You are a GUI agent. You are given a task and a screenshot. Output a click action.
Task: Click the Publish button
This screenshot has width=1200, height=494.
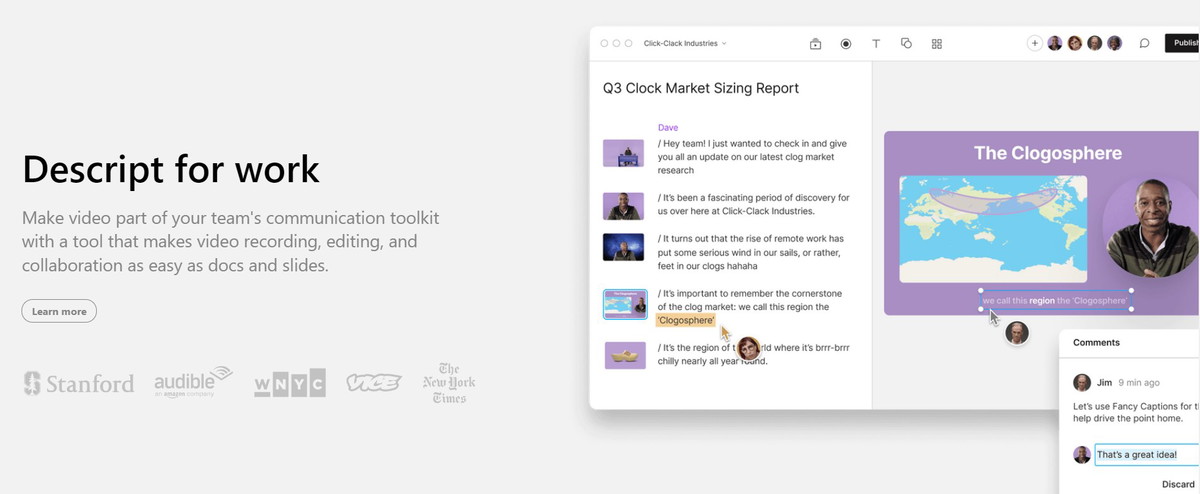[1182, 43]
